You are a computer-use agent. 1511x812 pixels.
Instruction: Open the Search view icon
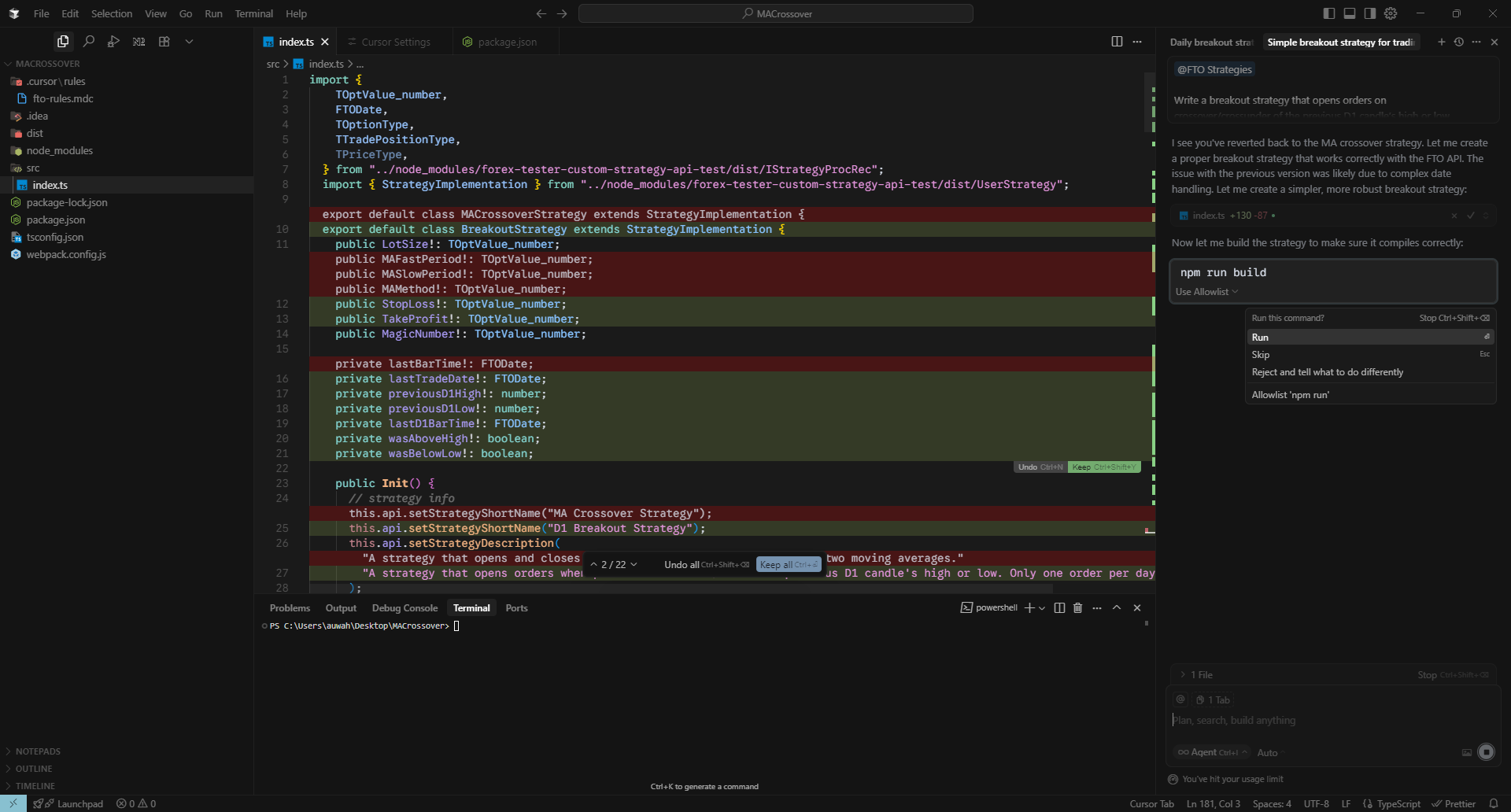[89, 42]
